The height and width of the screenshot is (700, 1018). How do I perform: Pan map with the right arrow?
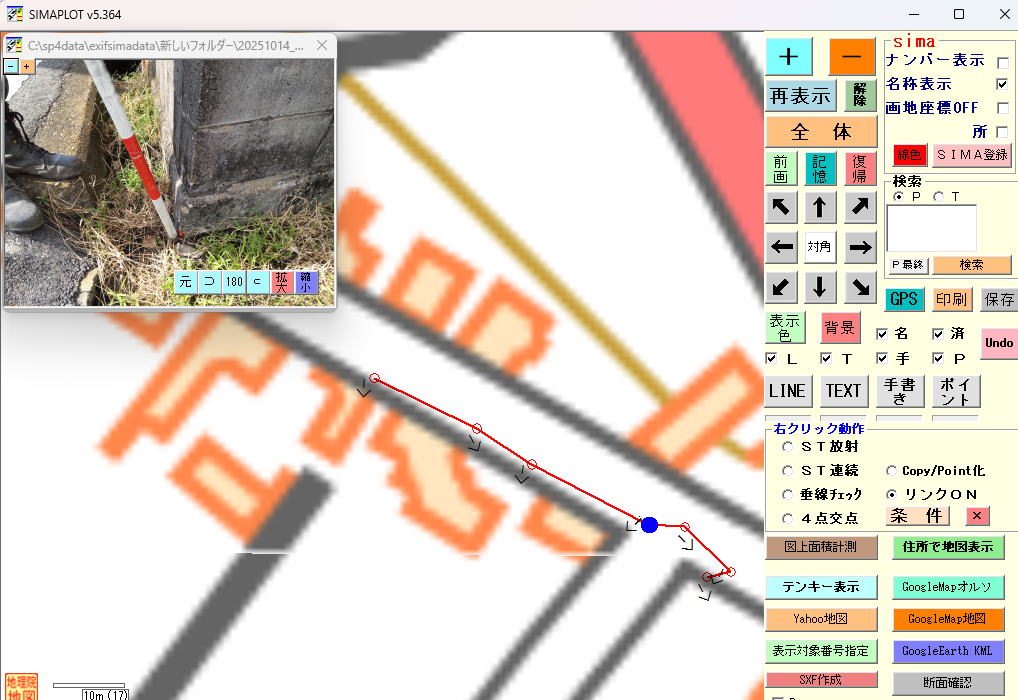coord(859,246)
